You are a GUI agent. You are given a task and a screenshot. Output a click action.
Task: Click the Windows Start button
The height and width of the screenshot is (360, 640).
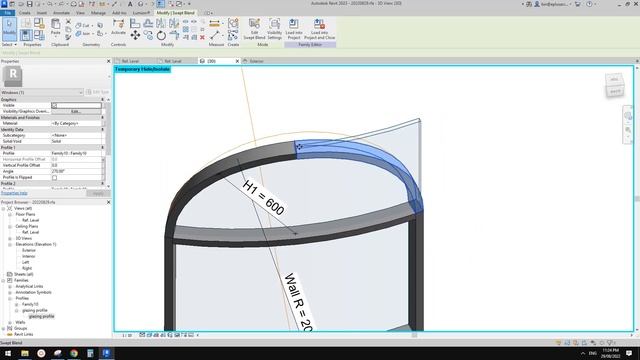[8, 353]
